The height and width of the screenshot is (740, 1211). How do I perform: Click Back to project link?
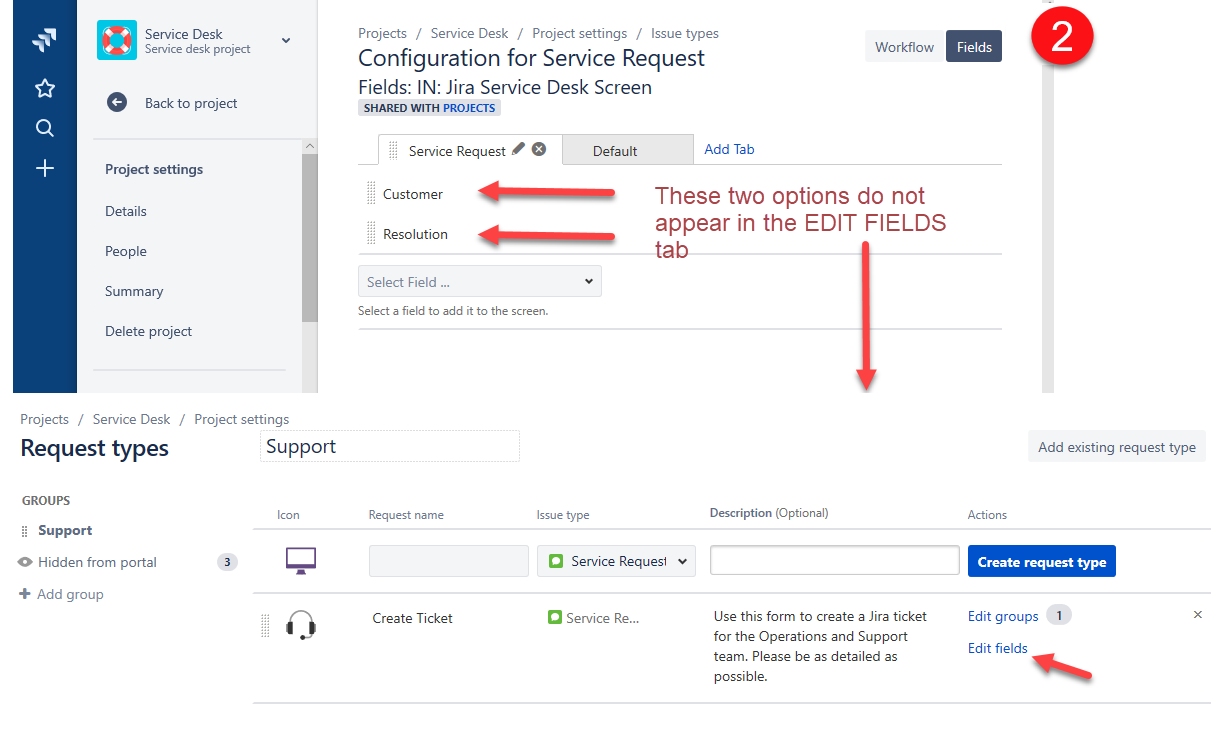tap(191, 103)
